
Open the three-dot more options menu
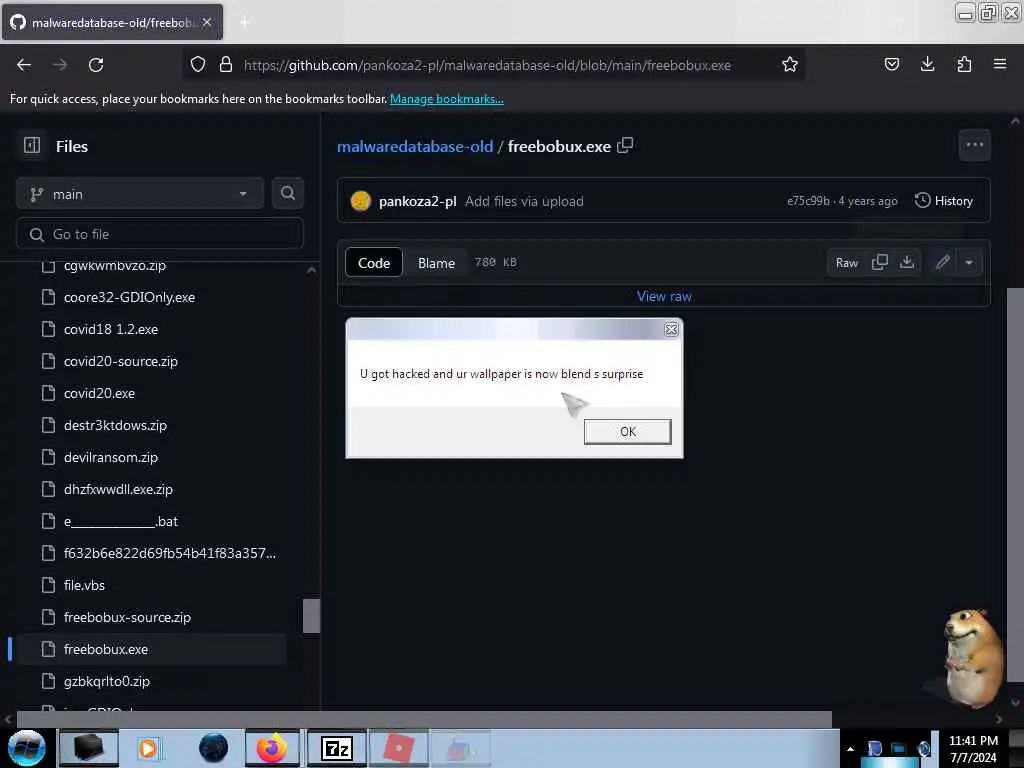coord(974,145)
